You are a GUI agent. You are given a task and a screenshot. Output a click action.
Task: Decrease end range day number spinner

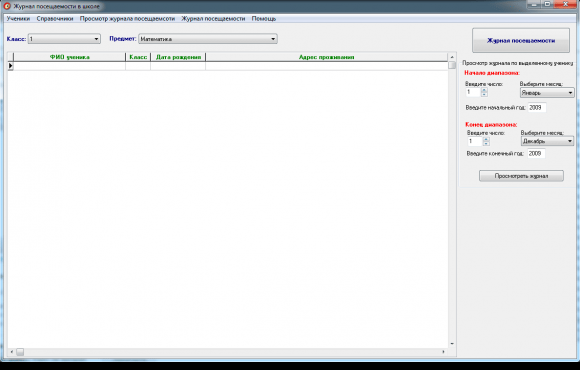pyautogui.click(x=486, y=143)
